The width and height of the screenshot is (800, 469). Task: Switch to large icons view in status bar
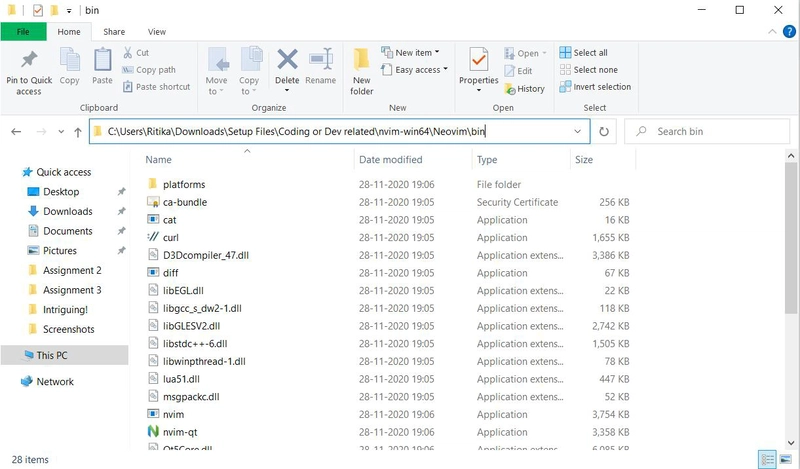click(x=785, y=459)
